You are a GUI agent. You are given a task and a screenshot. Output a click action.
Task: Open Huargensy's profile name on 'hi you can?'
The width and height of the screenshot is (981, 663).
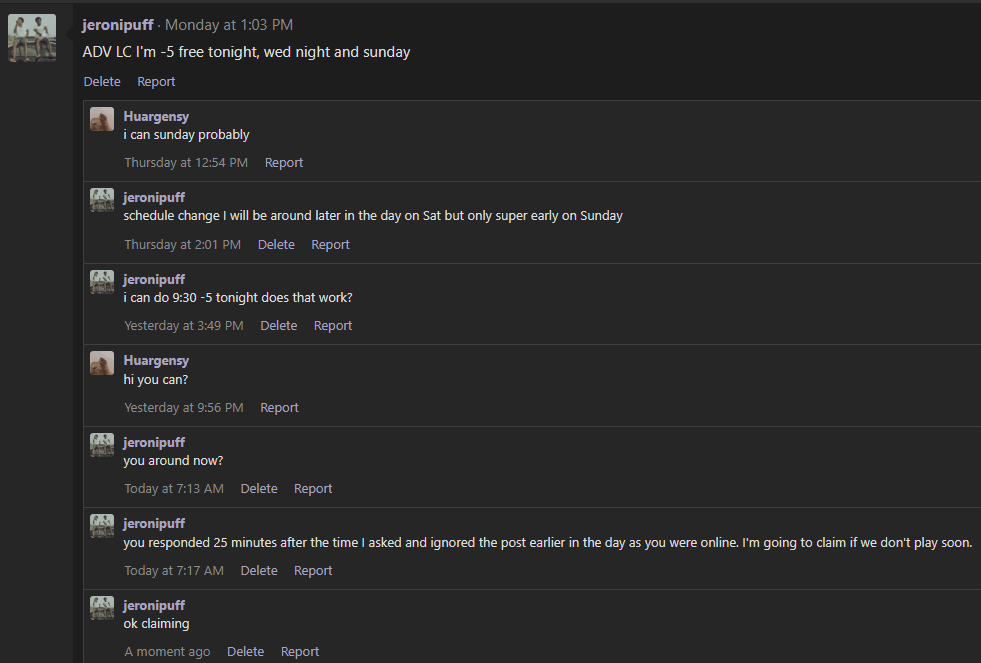156,360
